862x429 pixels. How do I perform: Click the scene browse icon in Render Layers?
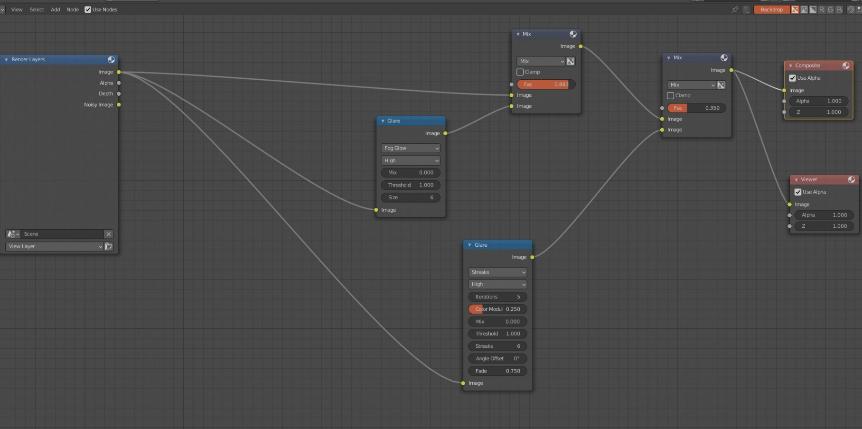pos(14,234)
